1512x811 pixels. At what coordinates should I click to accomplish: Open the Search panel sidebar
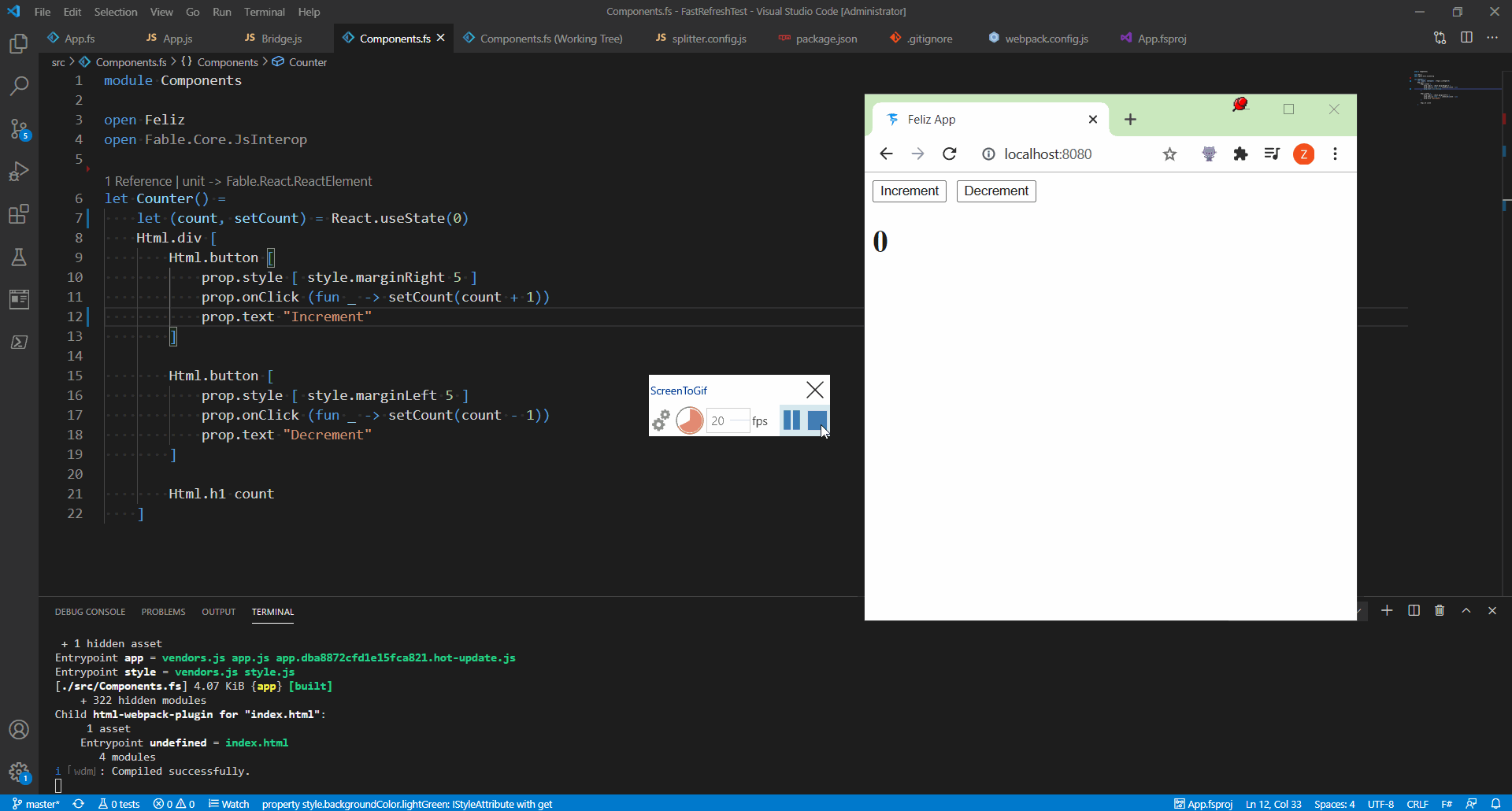pos(19,87)
